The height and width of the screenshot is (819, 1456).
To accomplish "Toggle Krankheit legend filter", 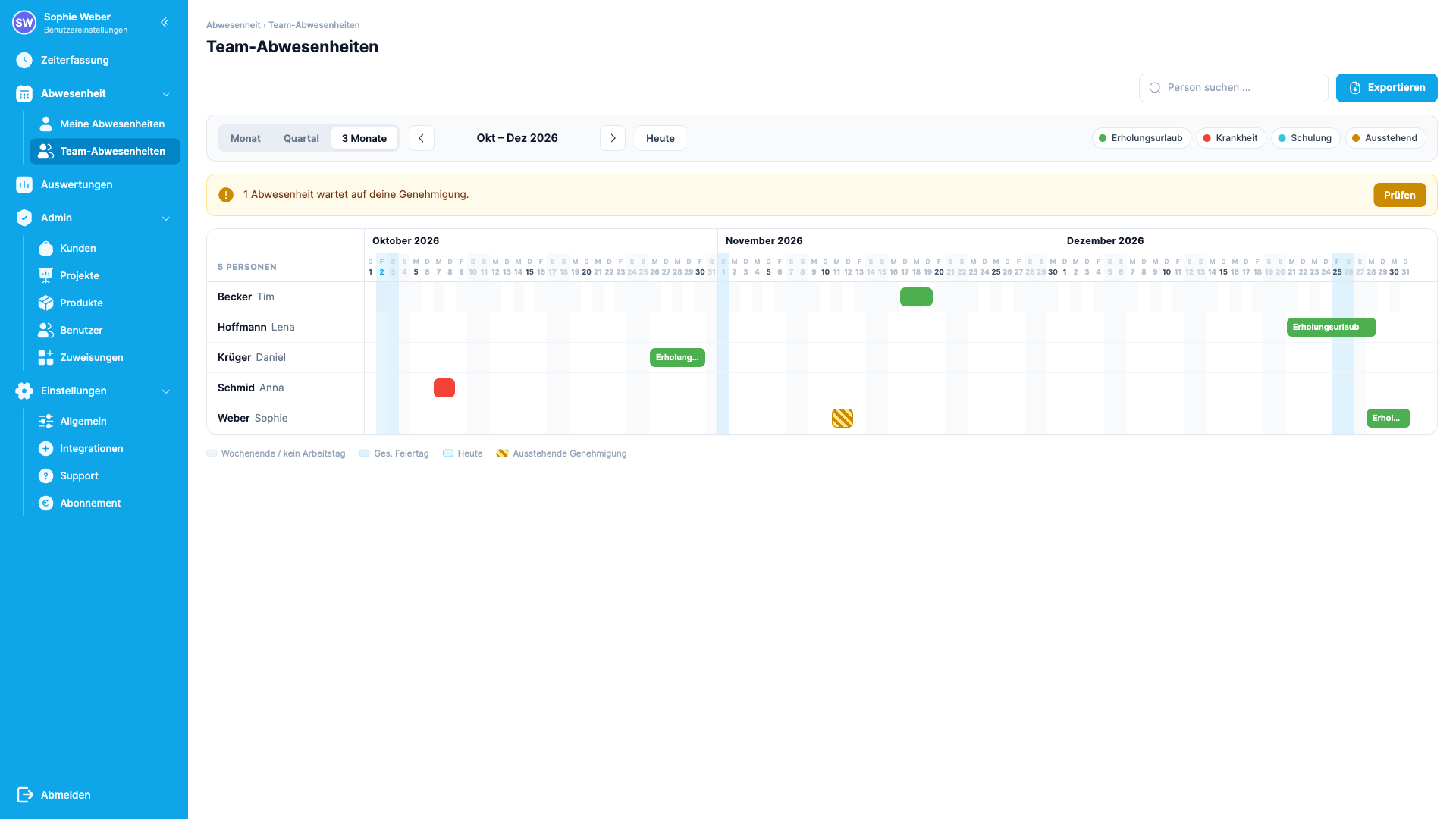I will pyautogui.click(x=1231, y=138).
